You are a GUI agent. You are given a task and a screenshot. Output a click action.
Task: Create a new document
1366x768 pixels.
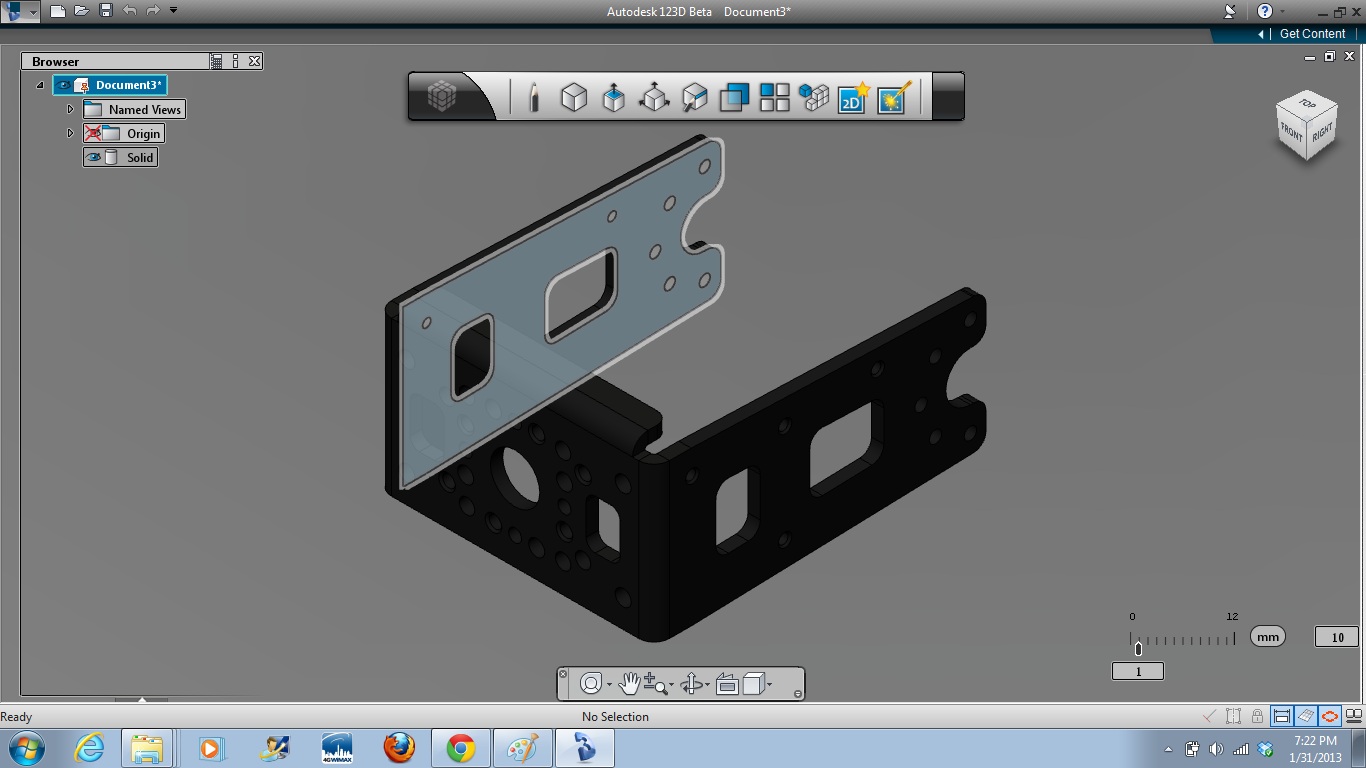(x=58, y=11)
